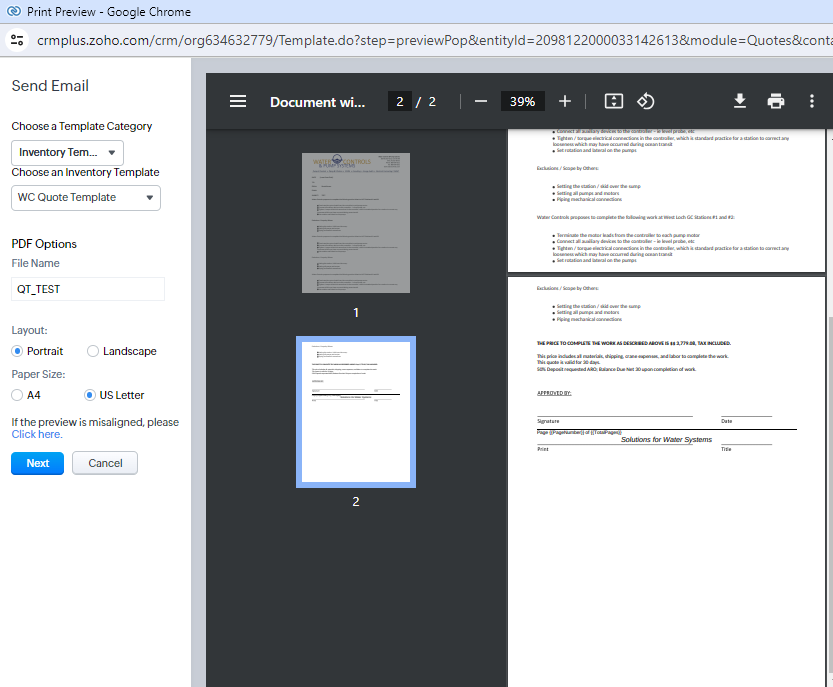Click the Next button

(x=37, y=463)
